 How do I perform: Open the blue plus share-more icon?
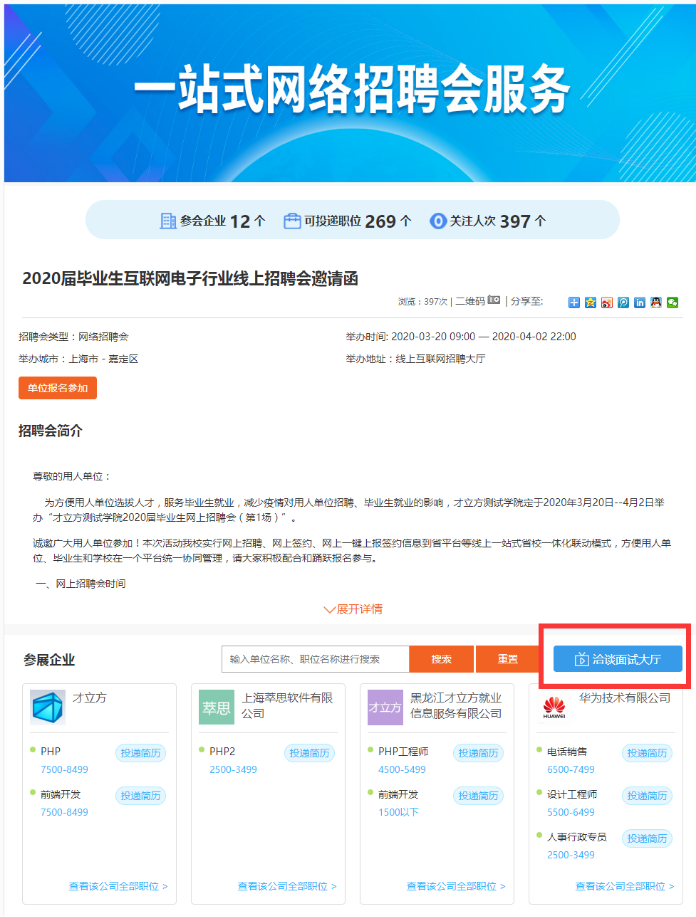(x=575, y=301)
